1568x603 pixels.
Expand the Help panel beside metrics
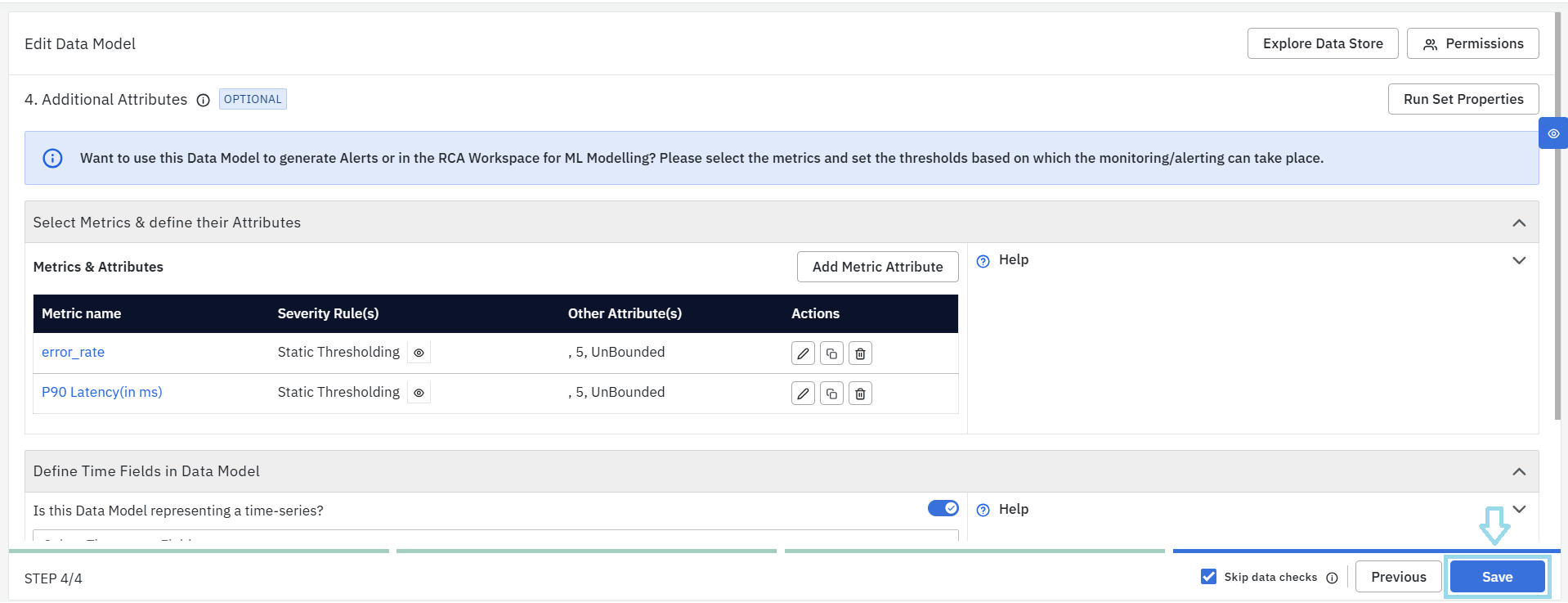click(x=1519, y=260)
